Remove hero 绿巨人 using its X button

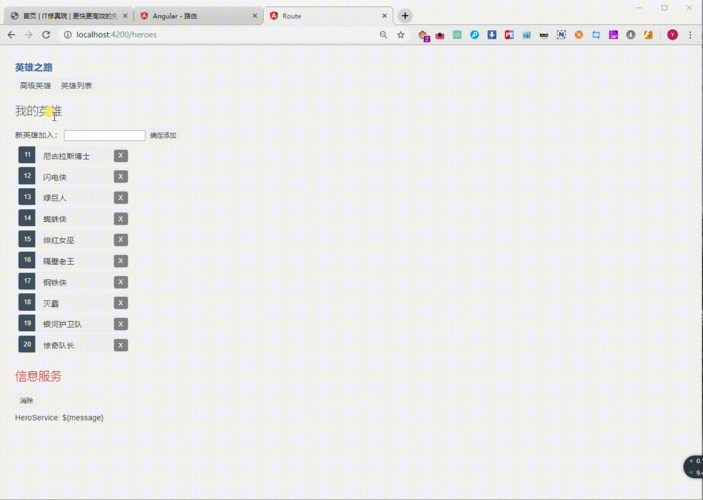point(120,198)
